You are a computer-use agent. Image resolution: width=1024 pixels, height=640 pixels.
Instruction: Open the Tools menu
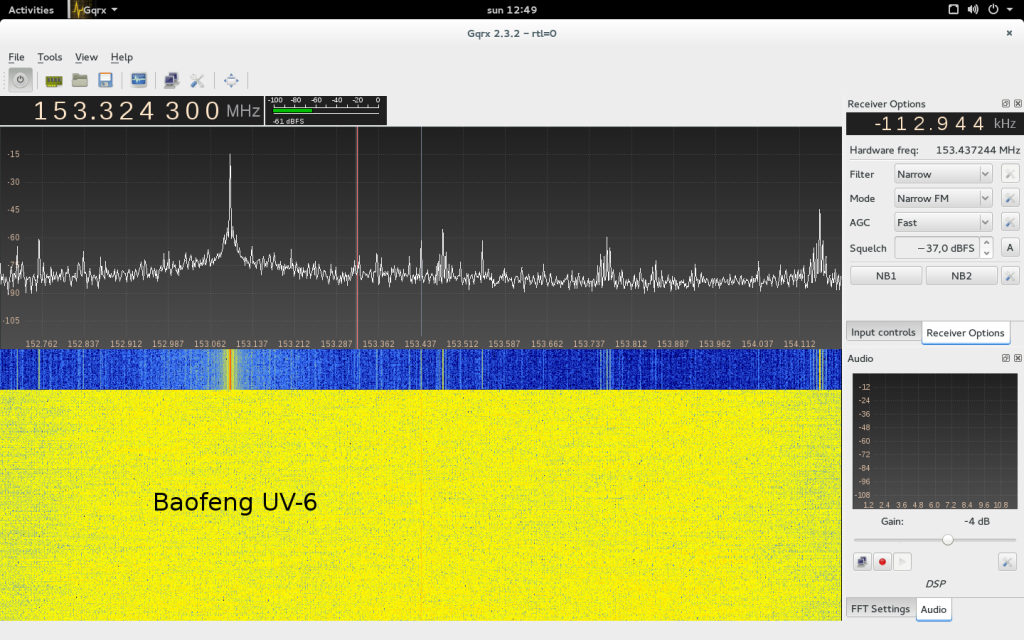50,57
